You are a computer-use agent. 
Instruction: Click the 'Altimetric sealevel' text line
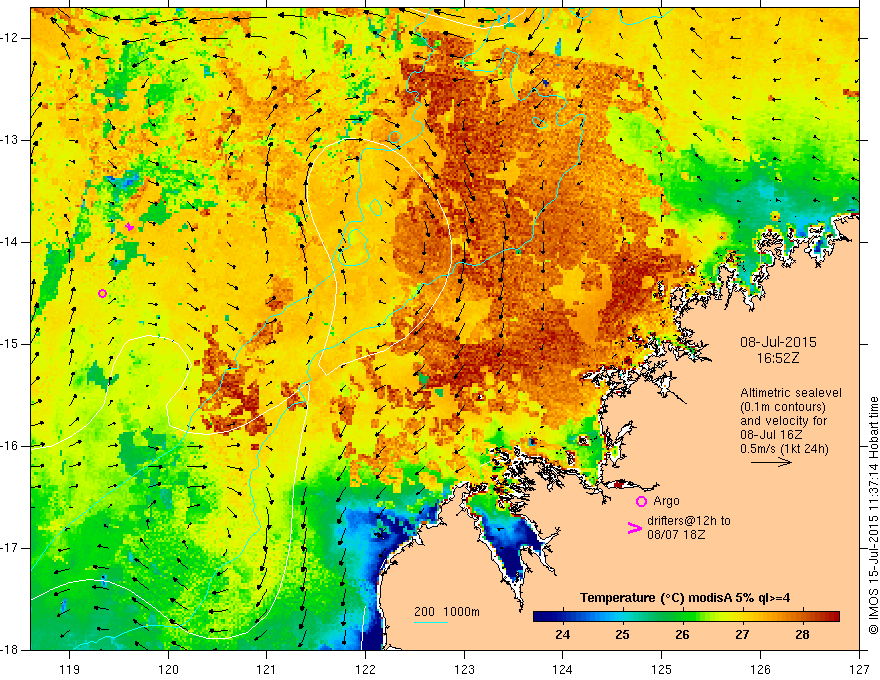coord(791,393)
